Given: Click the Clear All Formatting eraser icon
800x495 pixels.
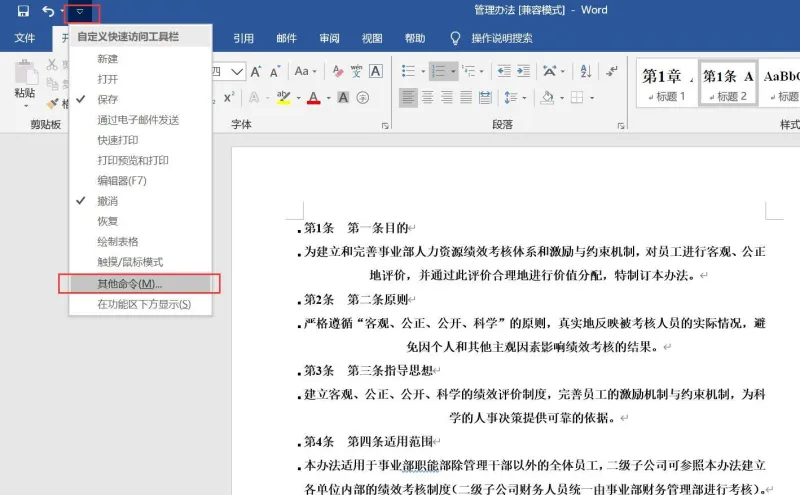Looking at the screenshot, I should 337,71.
